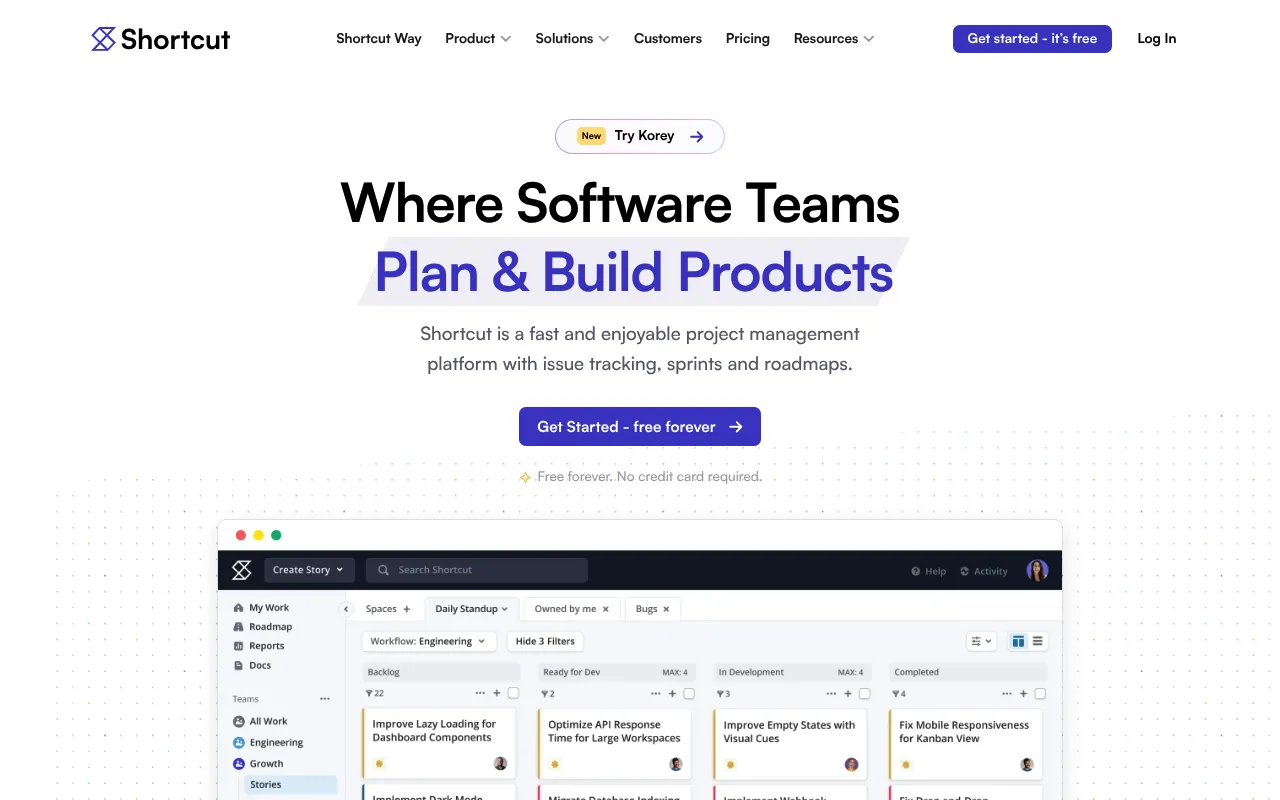The image size is (1280, 800).
Task: Add a story to Ready for Dev column
Action: click(x=672, y=693)
